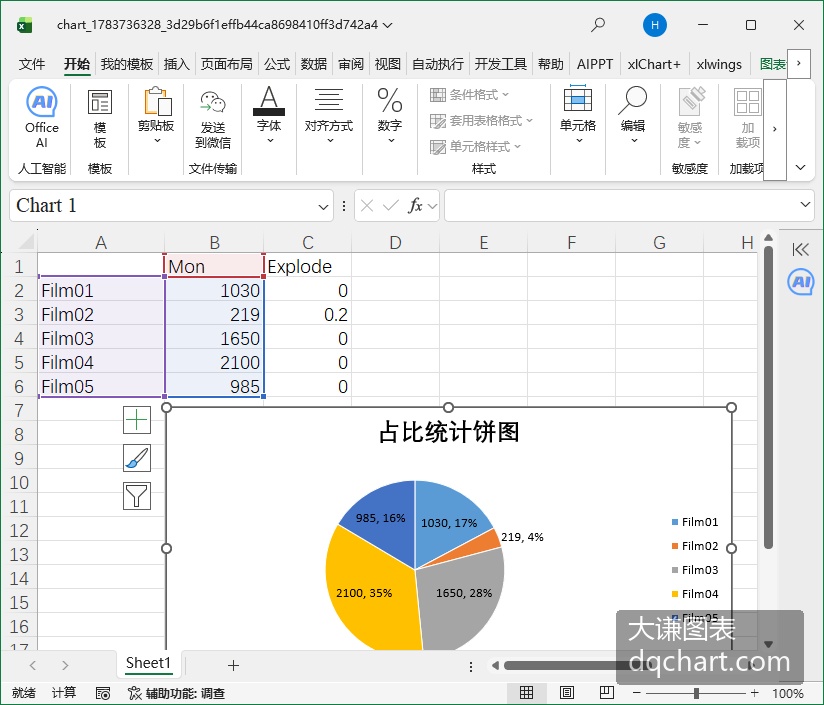Click column D header

click(x=395, y=242)
